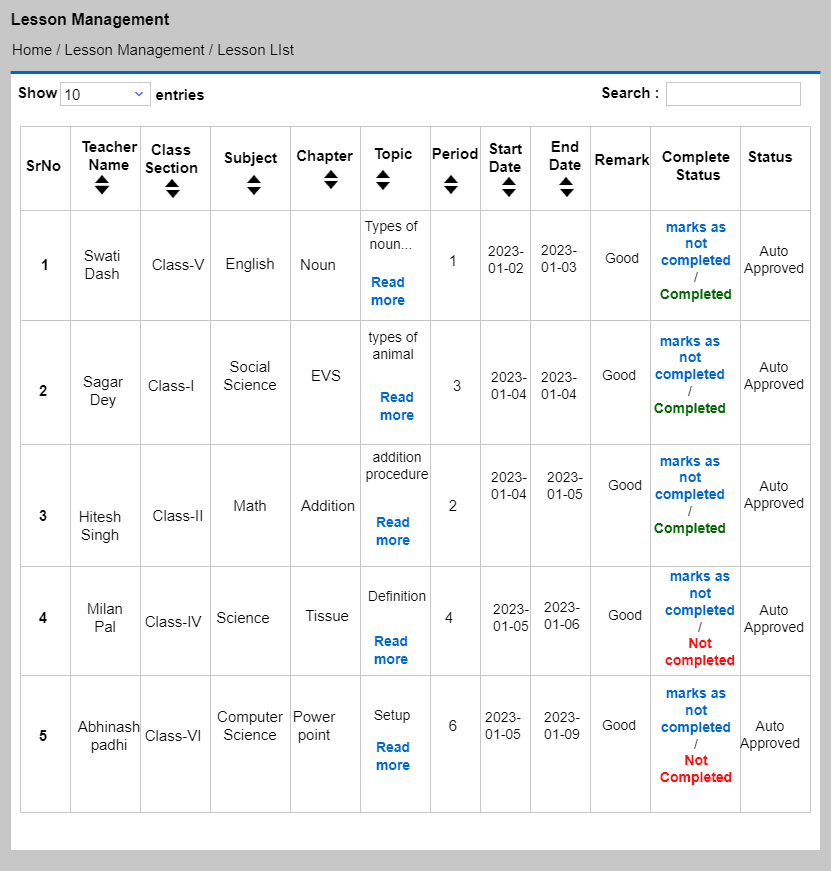
Task: Select English subject cell
Action: tap(250, 264)
